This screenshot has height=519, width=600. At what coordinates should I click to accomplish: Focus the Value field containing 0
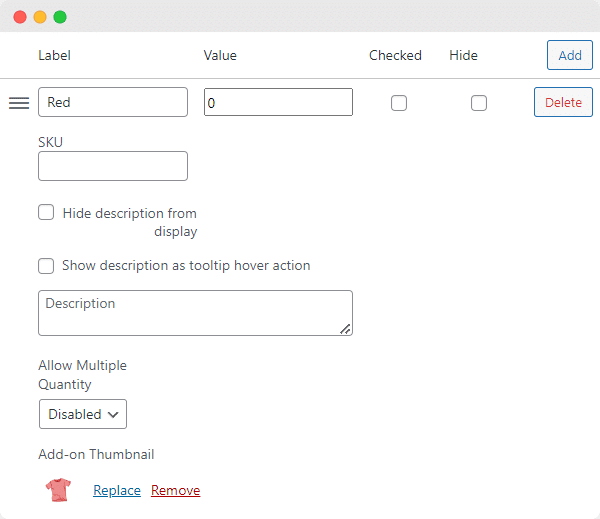click(278, 102)
